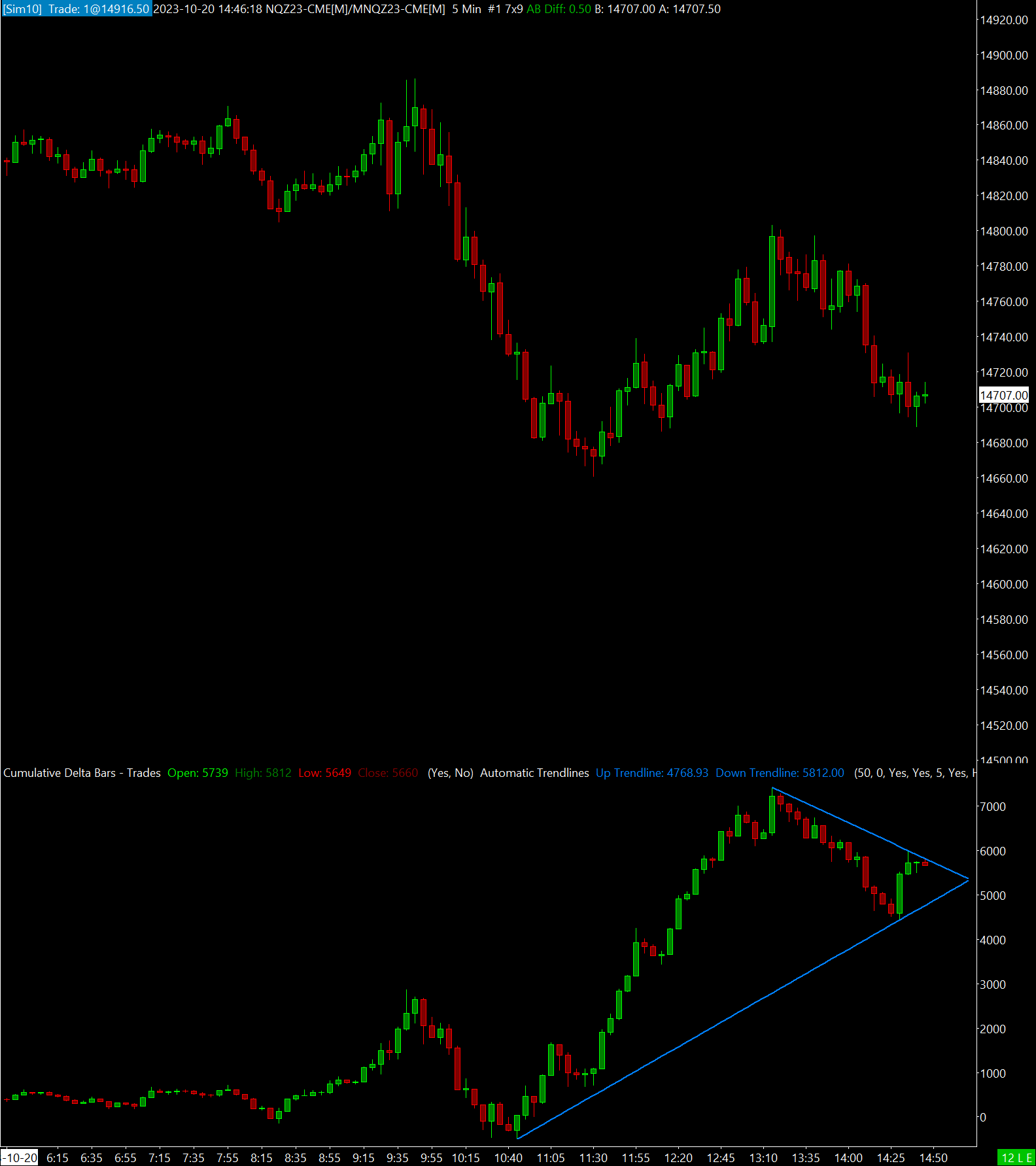The width and height of the screenshot is (1036, 1166).
Task: Click the study value 'Close: 5660'
Action: point(388,773)
